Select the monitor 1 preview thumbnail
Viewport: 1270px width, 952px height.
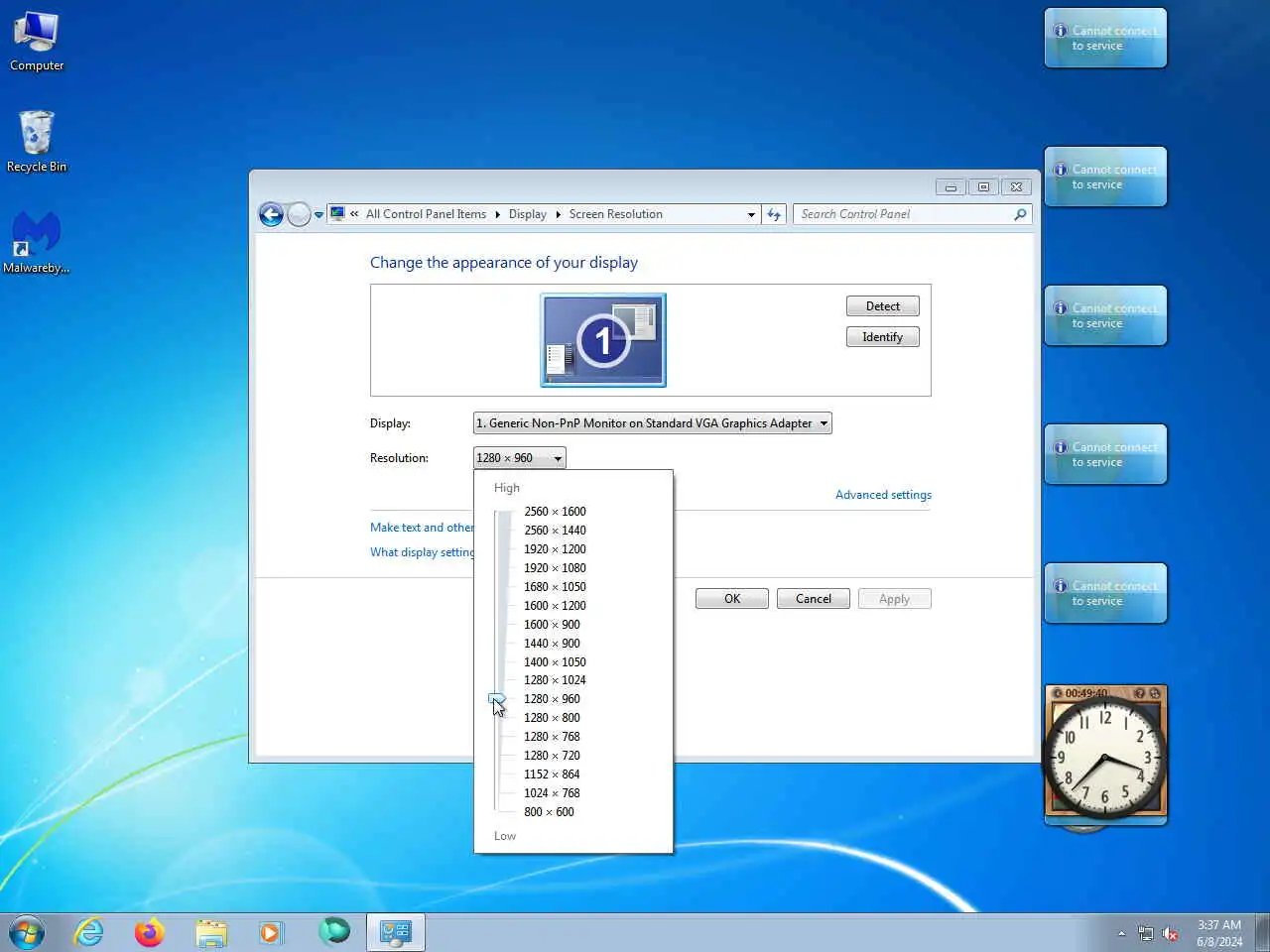603,340
